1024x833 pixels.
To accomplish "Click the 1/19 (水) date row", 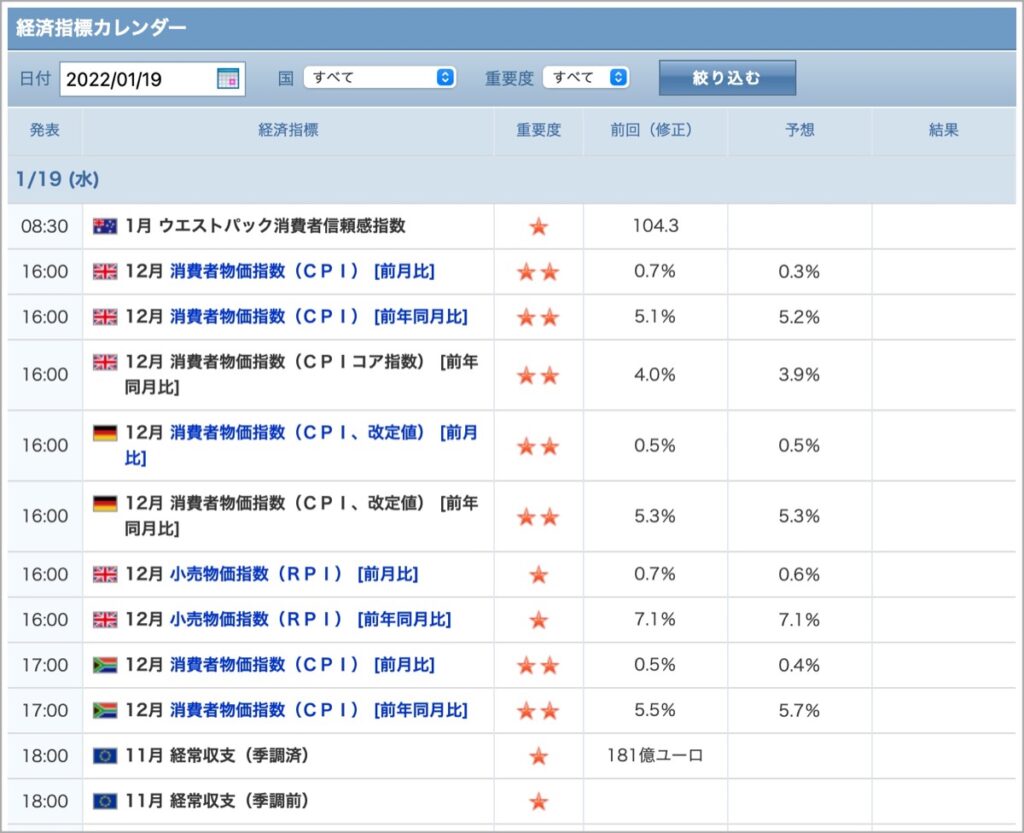I will [x=511, y=179].
